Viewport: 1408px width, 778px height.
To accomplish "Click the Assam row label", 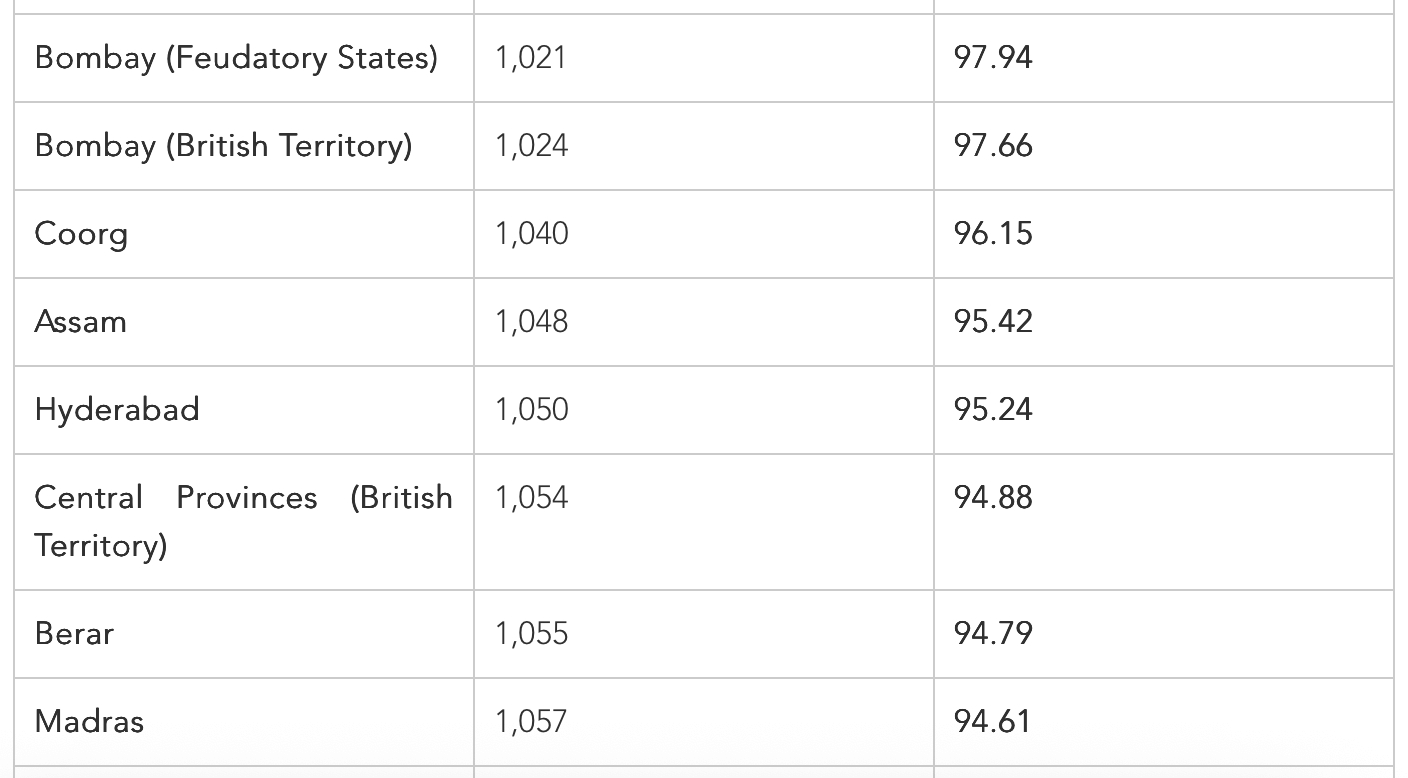I will tap(80, 322).
